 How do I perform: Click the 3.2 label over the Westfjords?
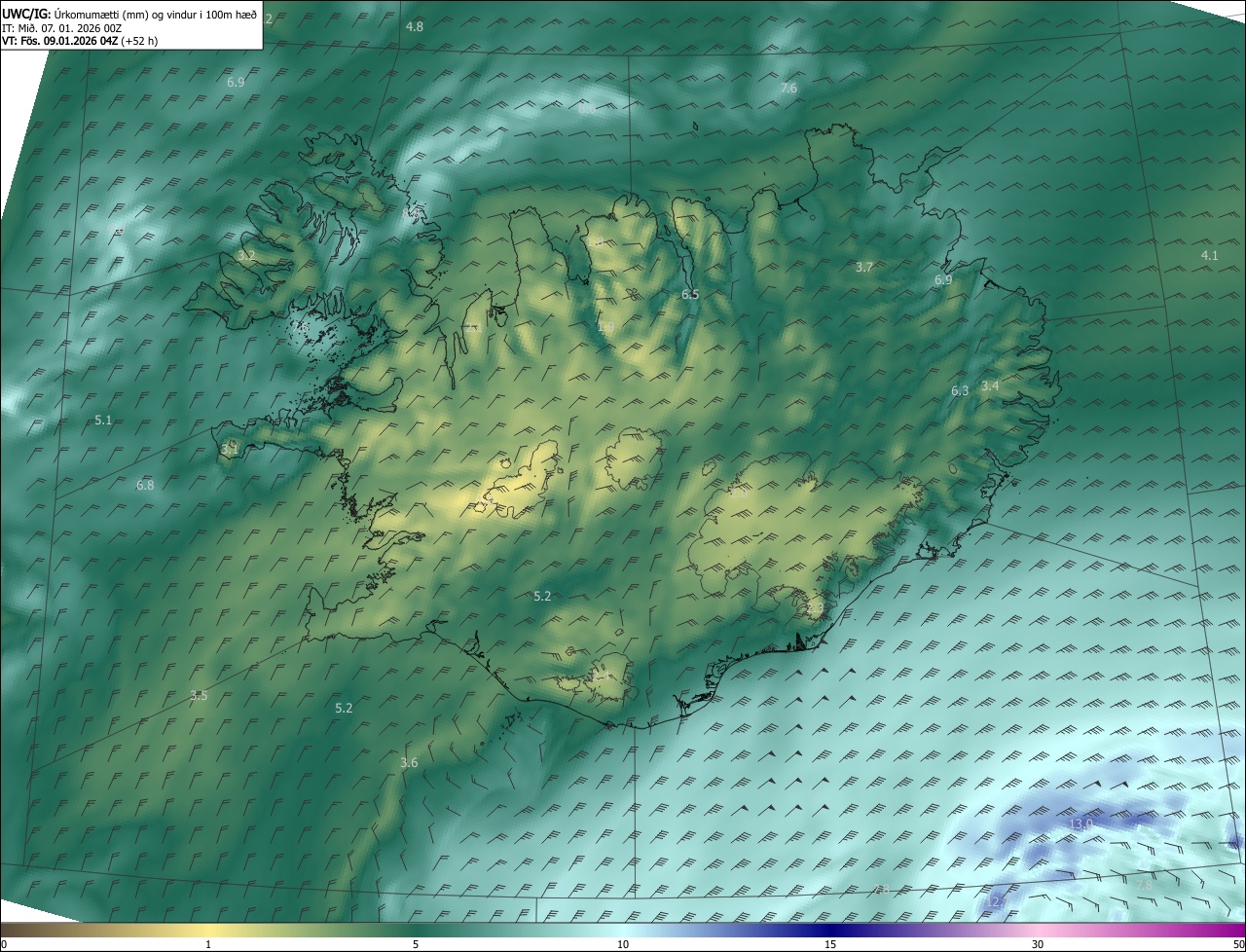pyautogui.click(x=246, y=256)
